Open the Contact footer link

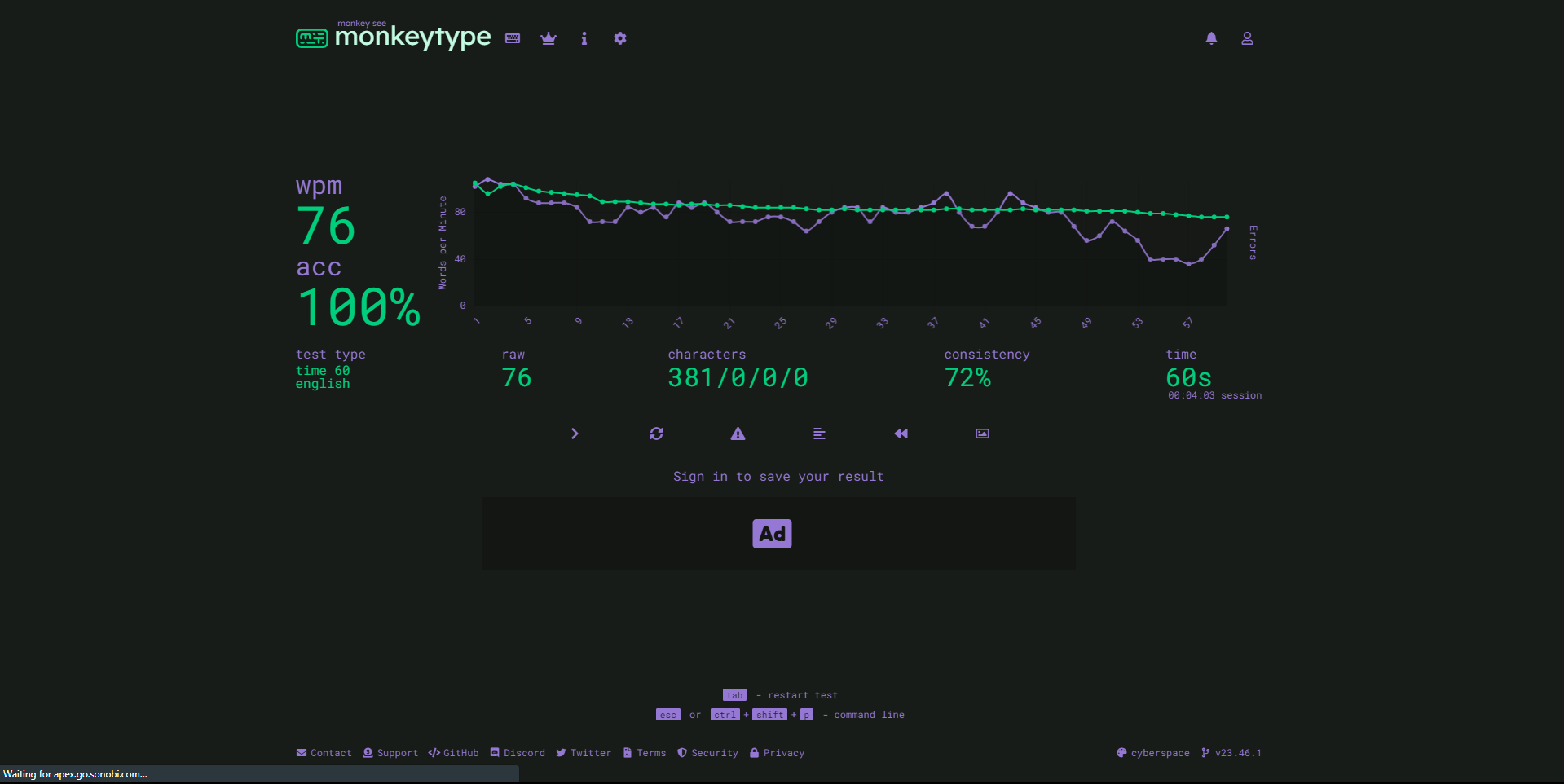pos(324,753)
